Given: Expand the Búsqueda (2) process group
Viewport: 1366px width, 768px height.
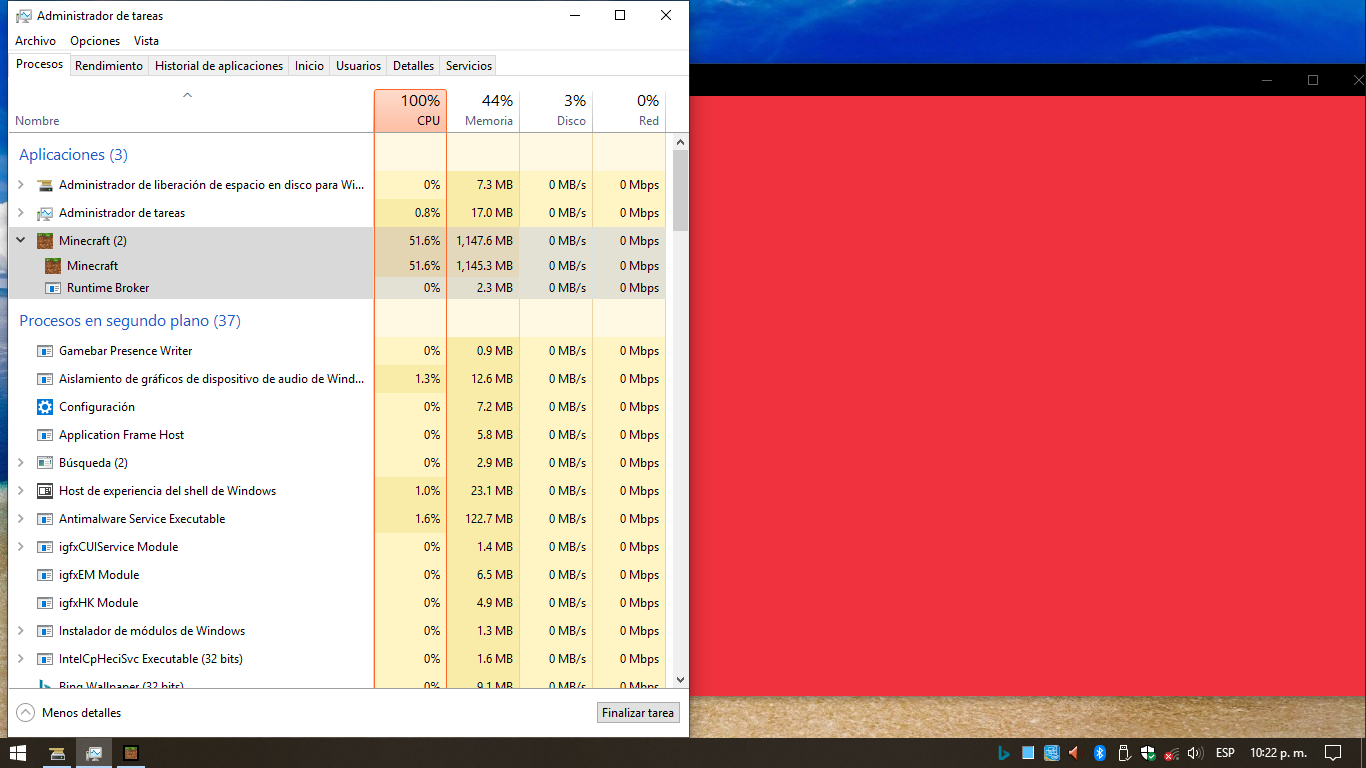Looking at the screenshot, I should [20, 463].
